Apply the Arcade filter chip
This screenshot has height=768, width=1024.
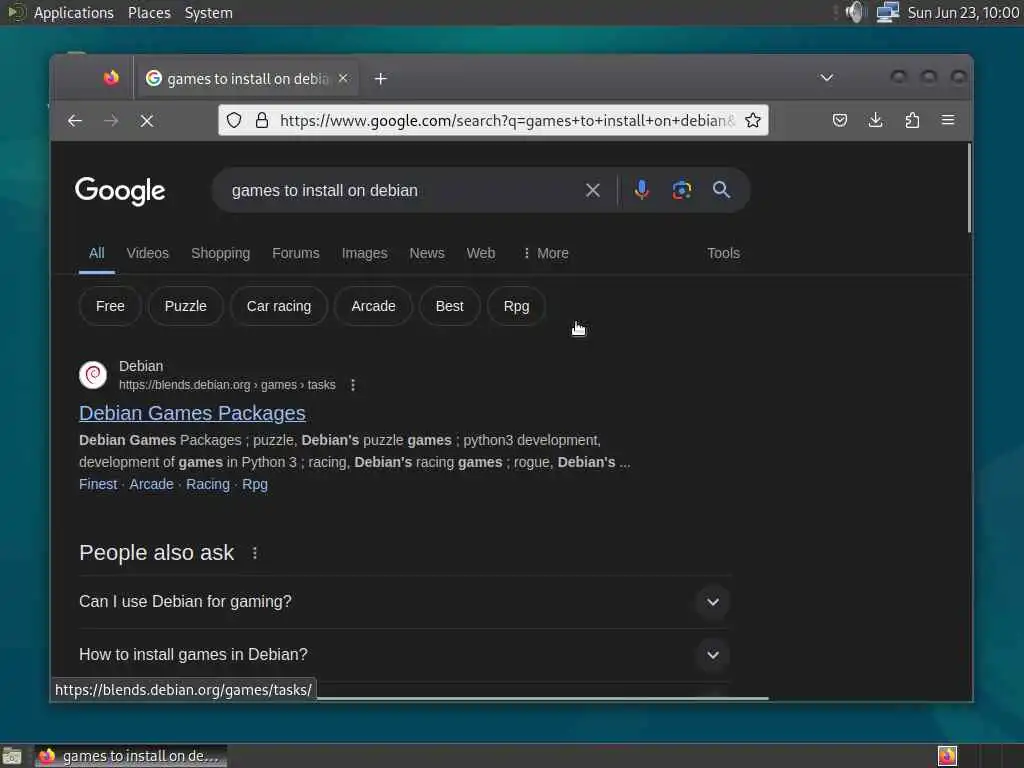click(374, 306)
